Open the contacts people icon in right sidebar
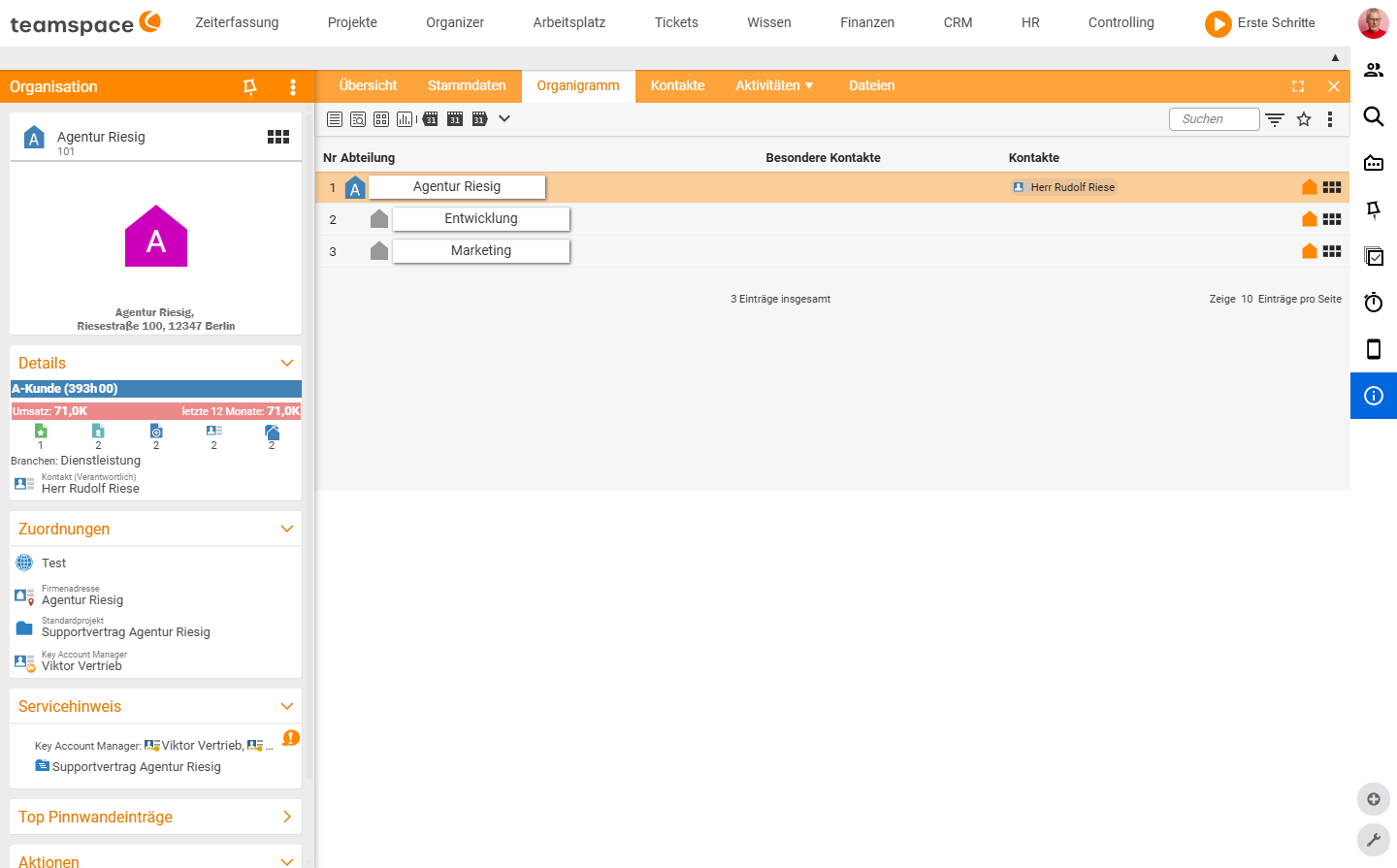 (x=1374, y=70)
